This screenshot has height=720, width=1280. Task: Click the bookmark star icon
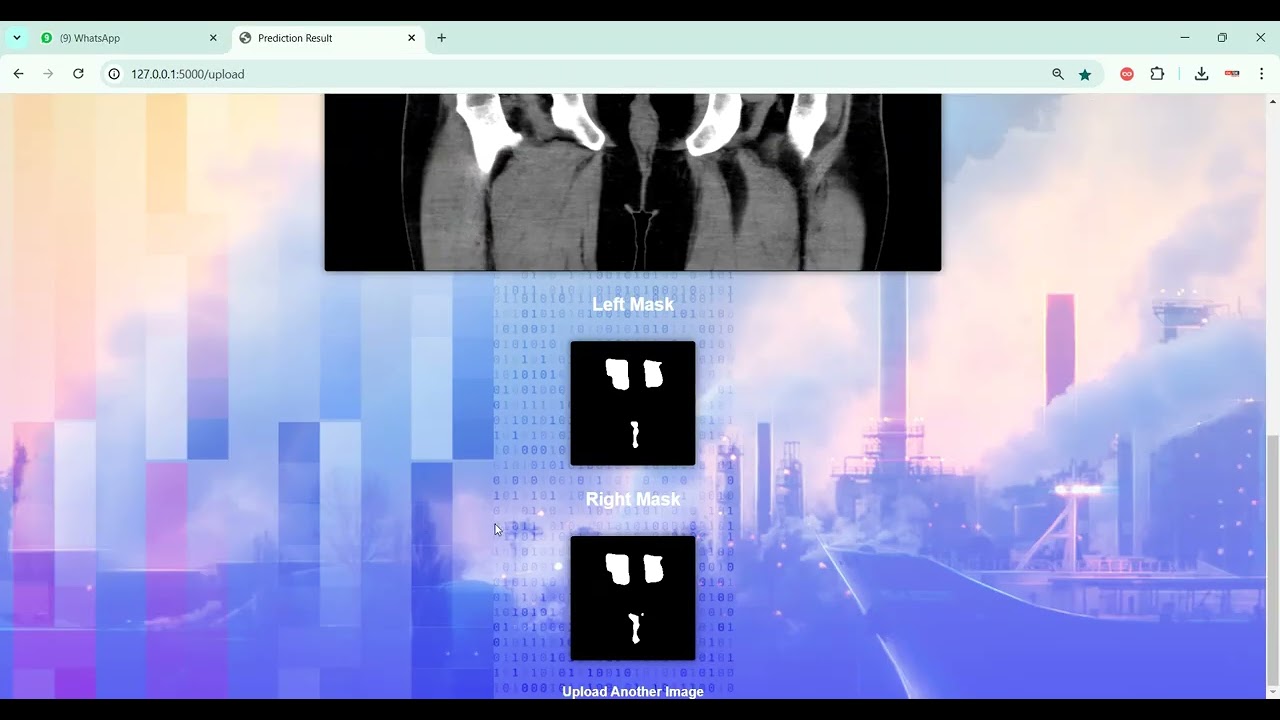tap(1085, 74)
